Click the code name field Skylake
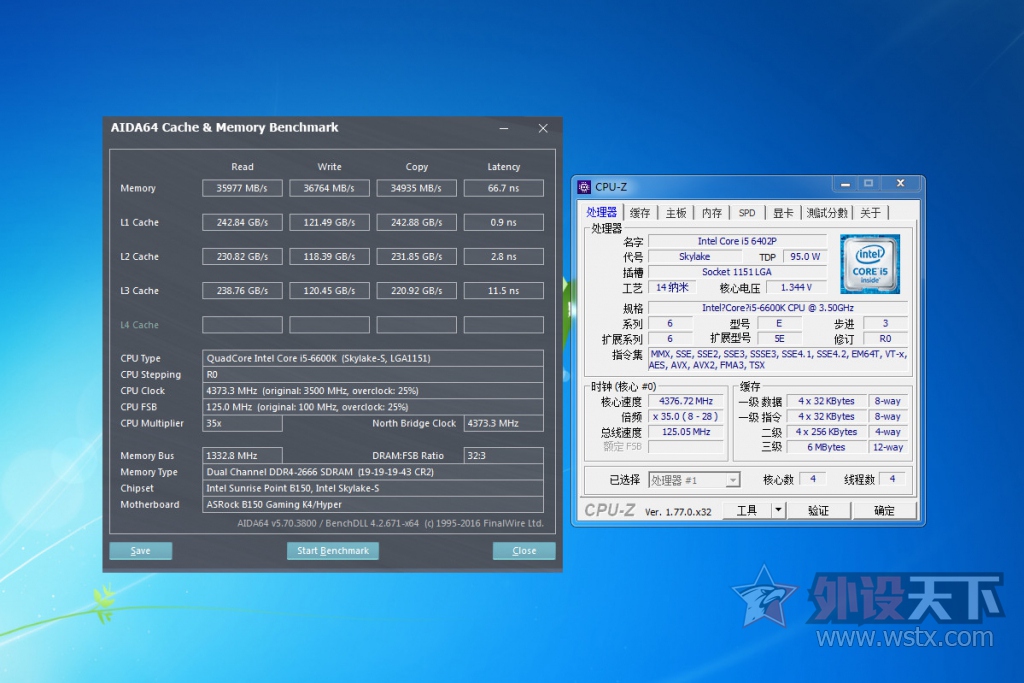1024x683 pixels. click(x=694, y=257)
